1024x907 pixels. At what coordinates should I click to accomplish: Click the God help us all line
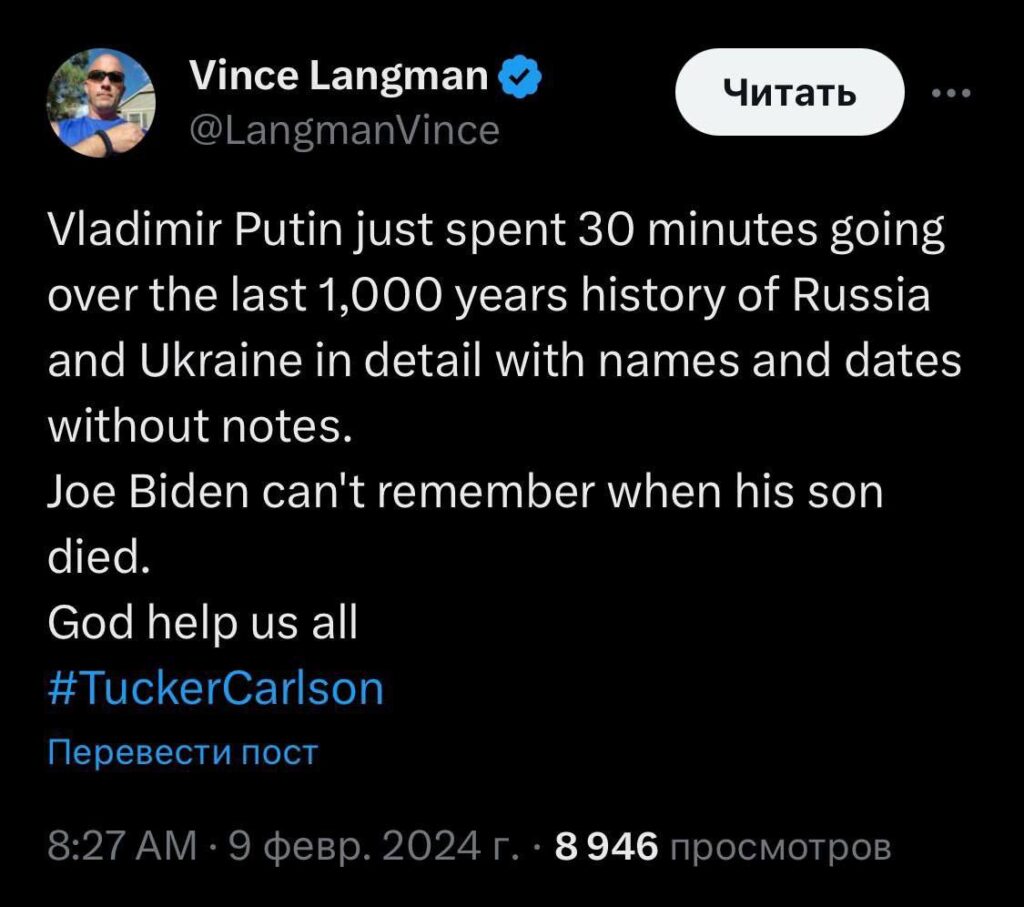(x=202, y=624)
